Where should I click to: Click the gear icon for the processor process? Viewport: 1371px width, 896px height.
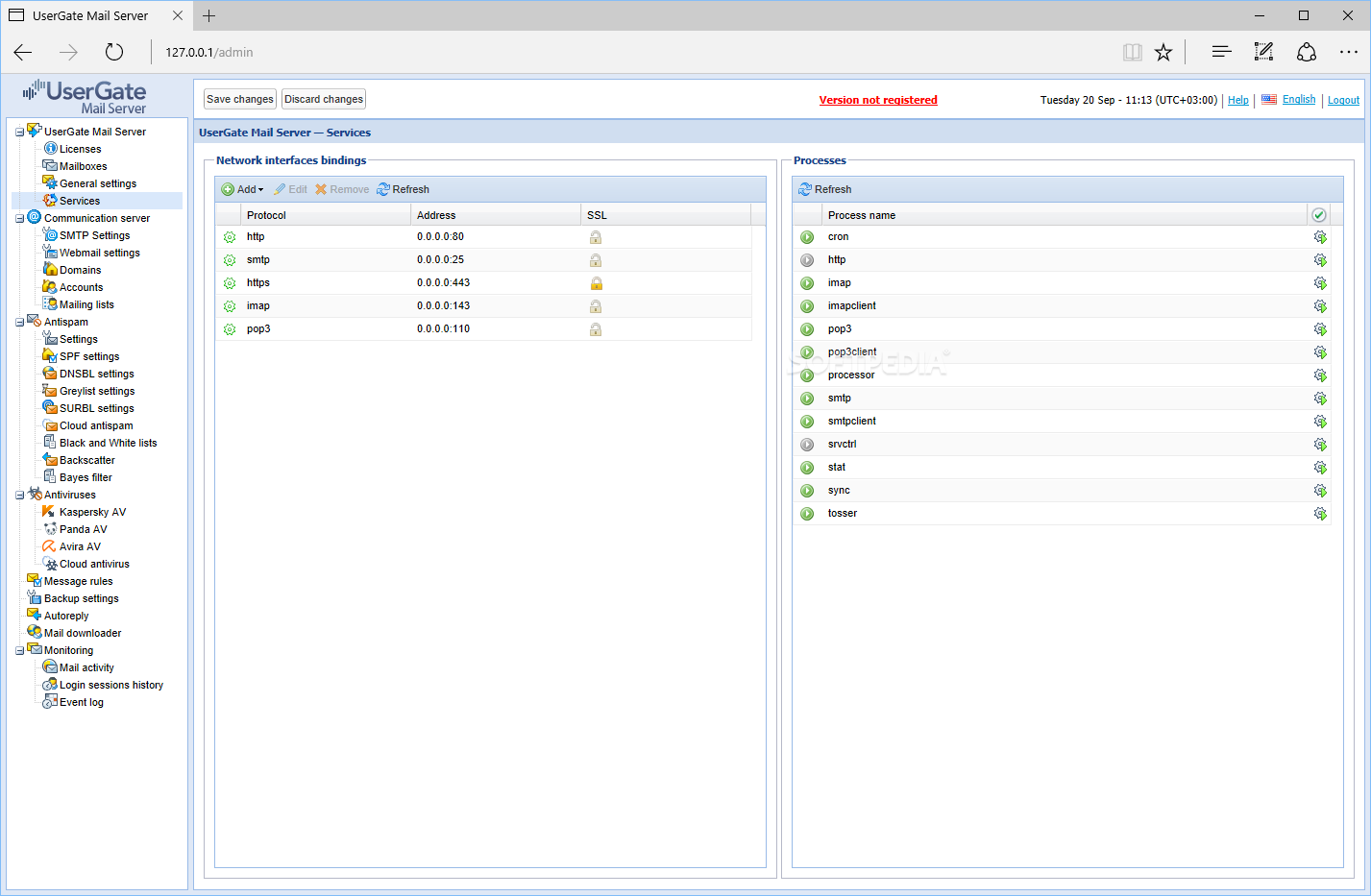(x=1320, y=375)
